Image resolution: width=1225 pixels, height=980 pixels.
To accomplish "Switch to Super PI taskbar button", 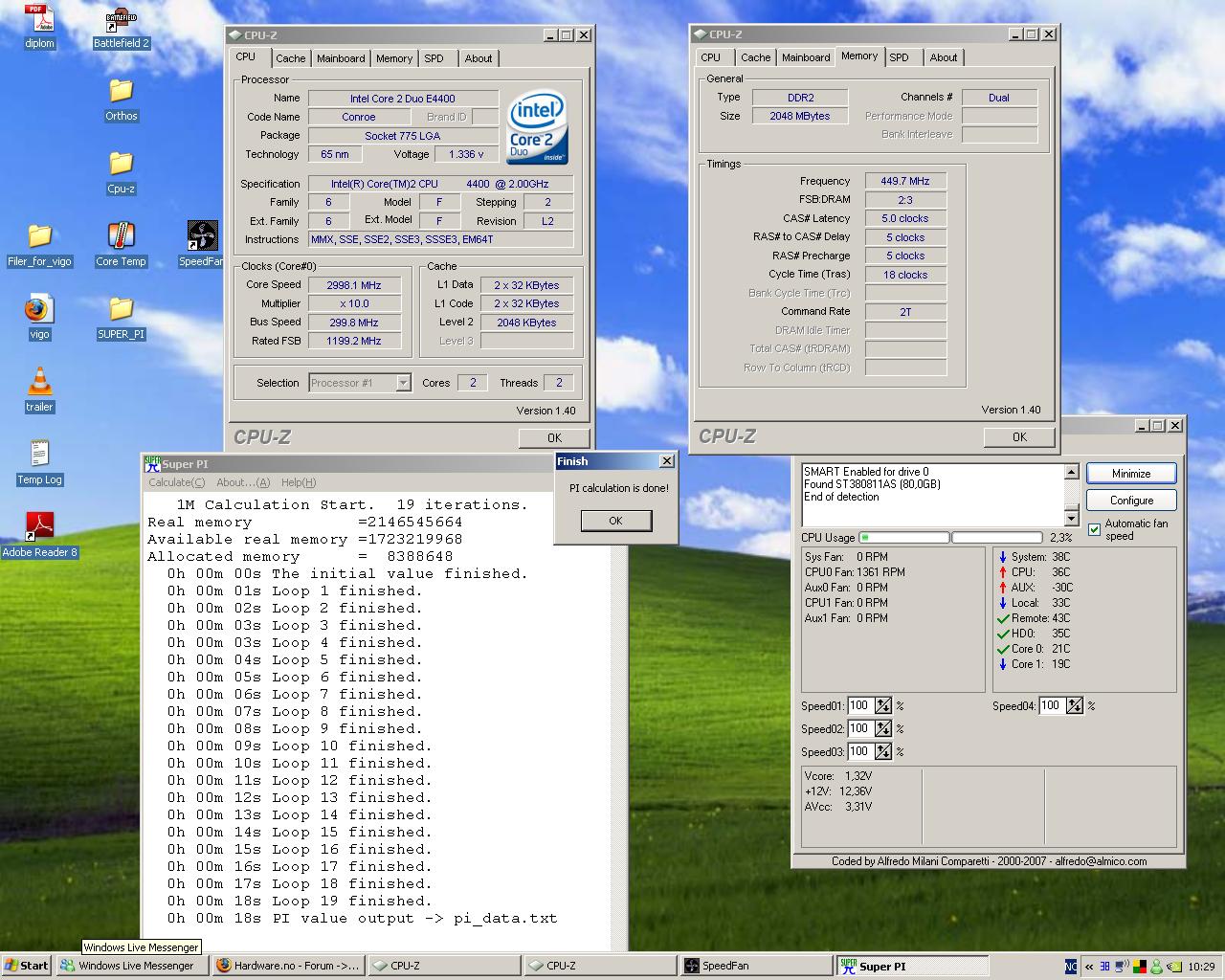I will (x=913, y=966).
